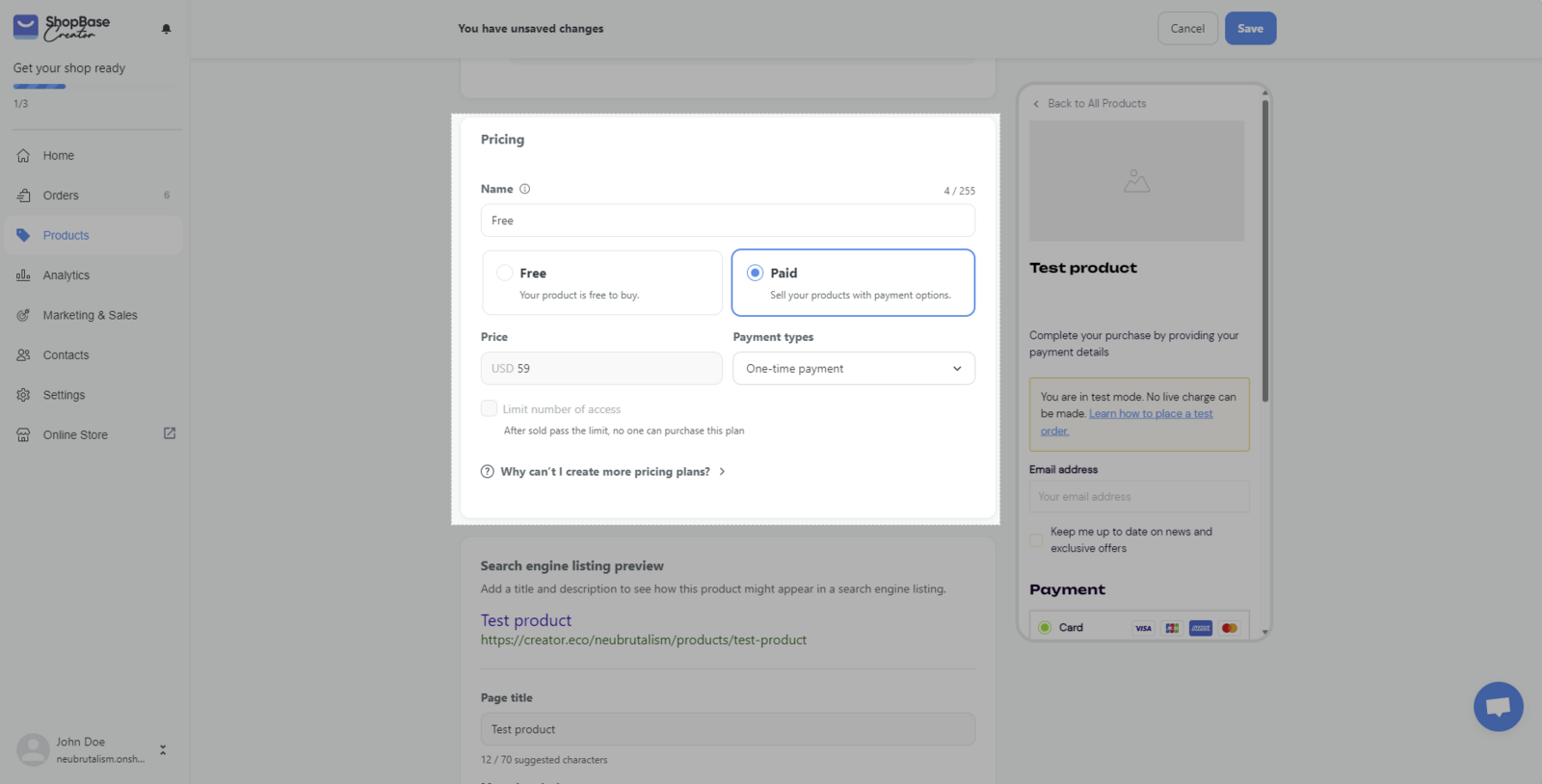1542x784 pixels.
Task: Open Orders in sidebar
Action: [x=93, y=196]
